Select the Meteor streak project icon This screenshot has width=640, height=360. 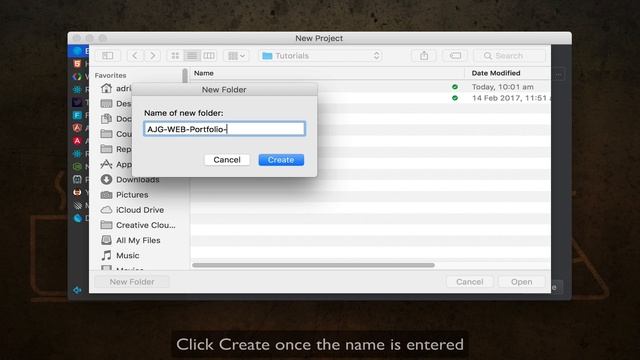pos(77,205)
